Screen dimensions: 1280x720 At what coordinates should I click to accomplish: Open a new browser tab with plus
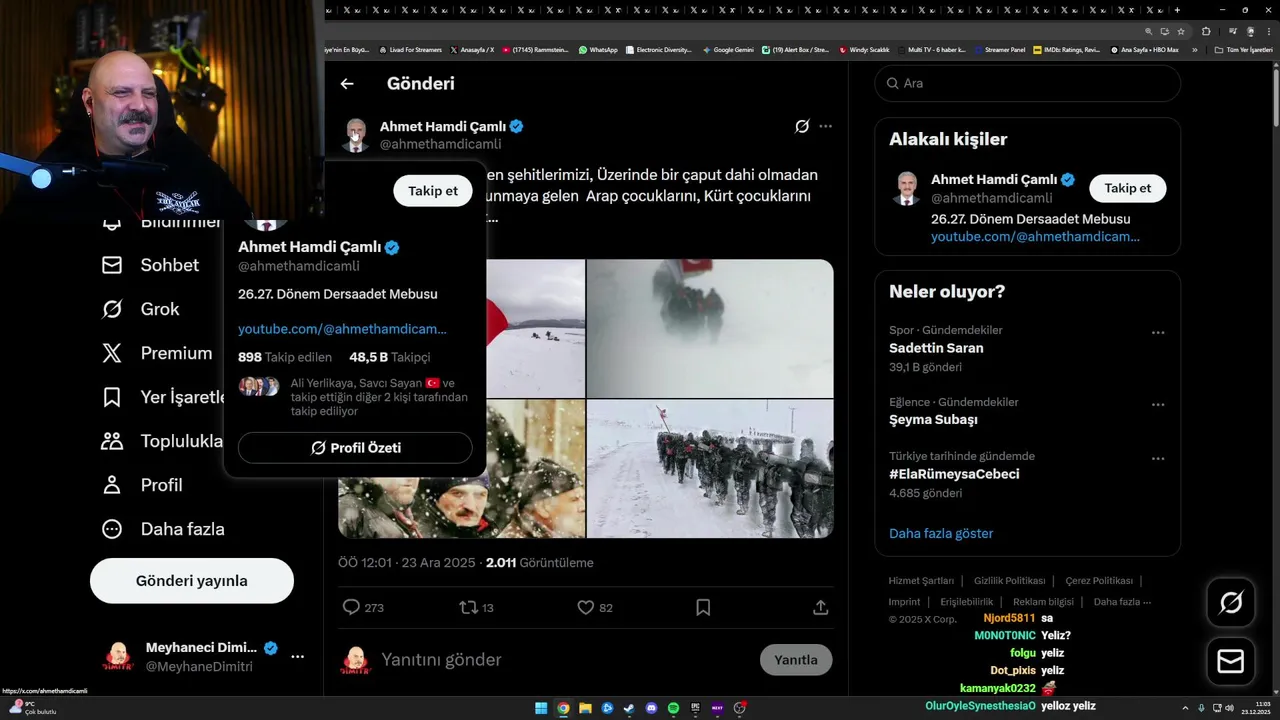click(1179, 9)
